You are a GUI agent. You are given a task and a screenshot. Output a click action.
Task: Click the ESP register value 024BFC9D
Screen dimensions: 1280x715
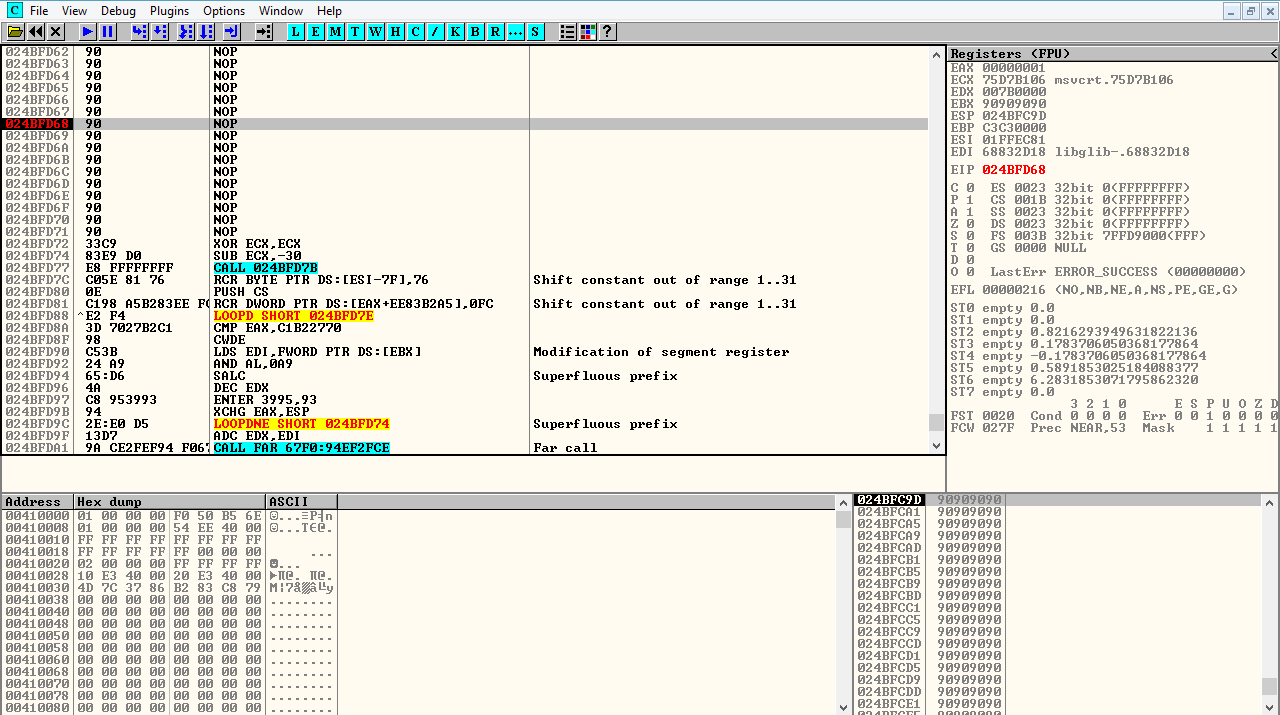pyautogui.click(x=1014, y=116)
